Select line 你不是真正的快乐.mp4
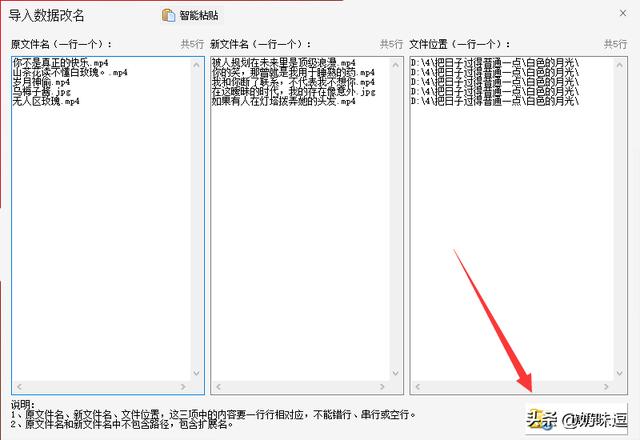640x440 pixels. [x=60, y=63]
